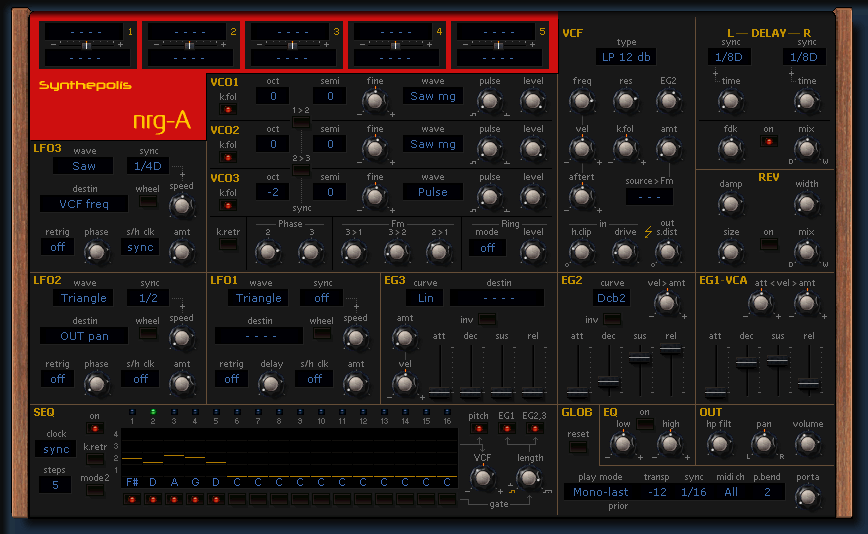The height and width of the screenshot is (534, 868).
Task: Toggle VCO1 k.fol LED button
Action: [228, 110]
